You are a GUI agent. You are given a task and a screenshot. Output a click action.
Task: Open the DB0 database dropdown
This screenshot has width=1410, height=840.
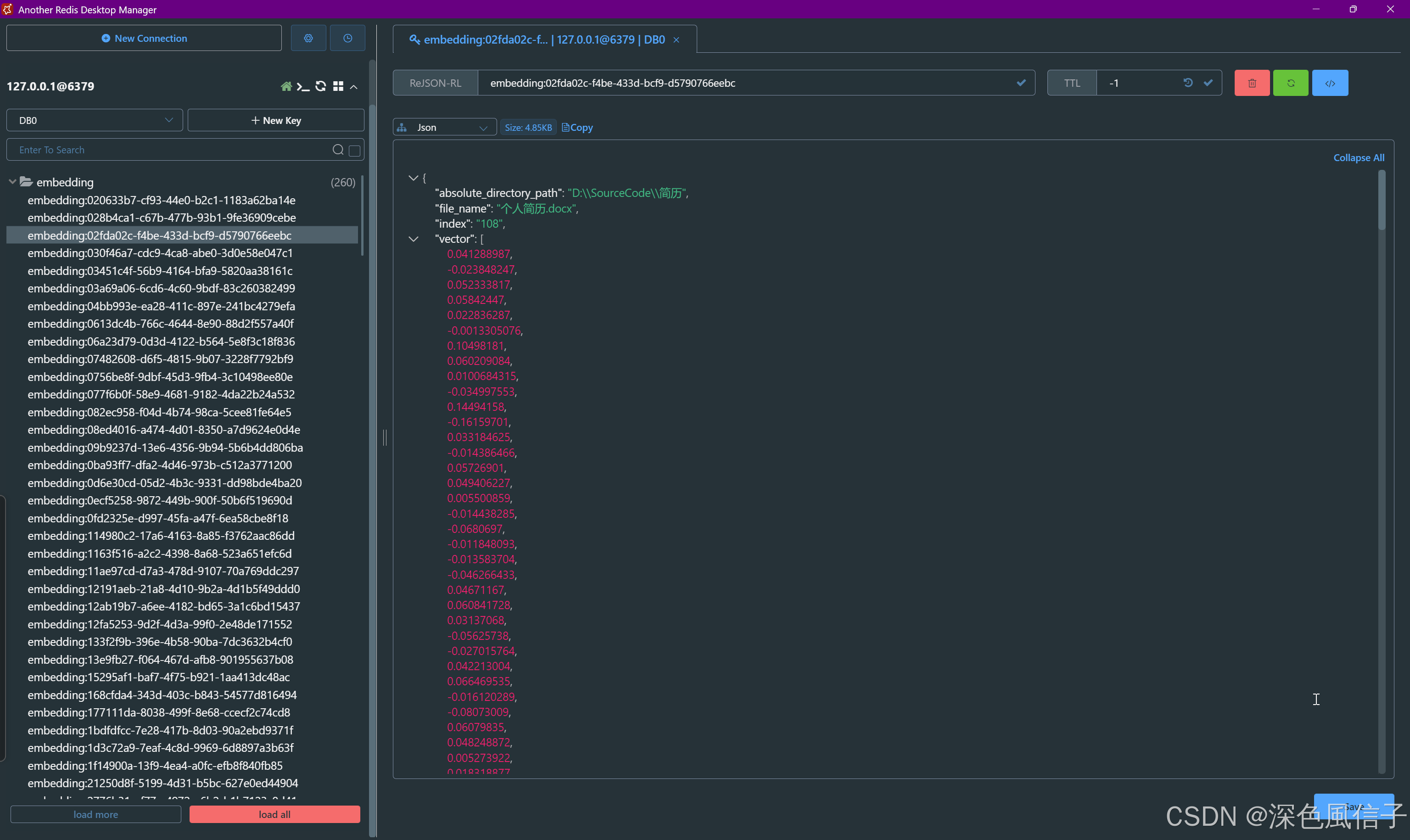point(95,121)
